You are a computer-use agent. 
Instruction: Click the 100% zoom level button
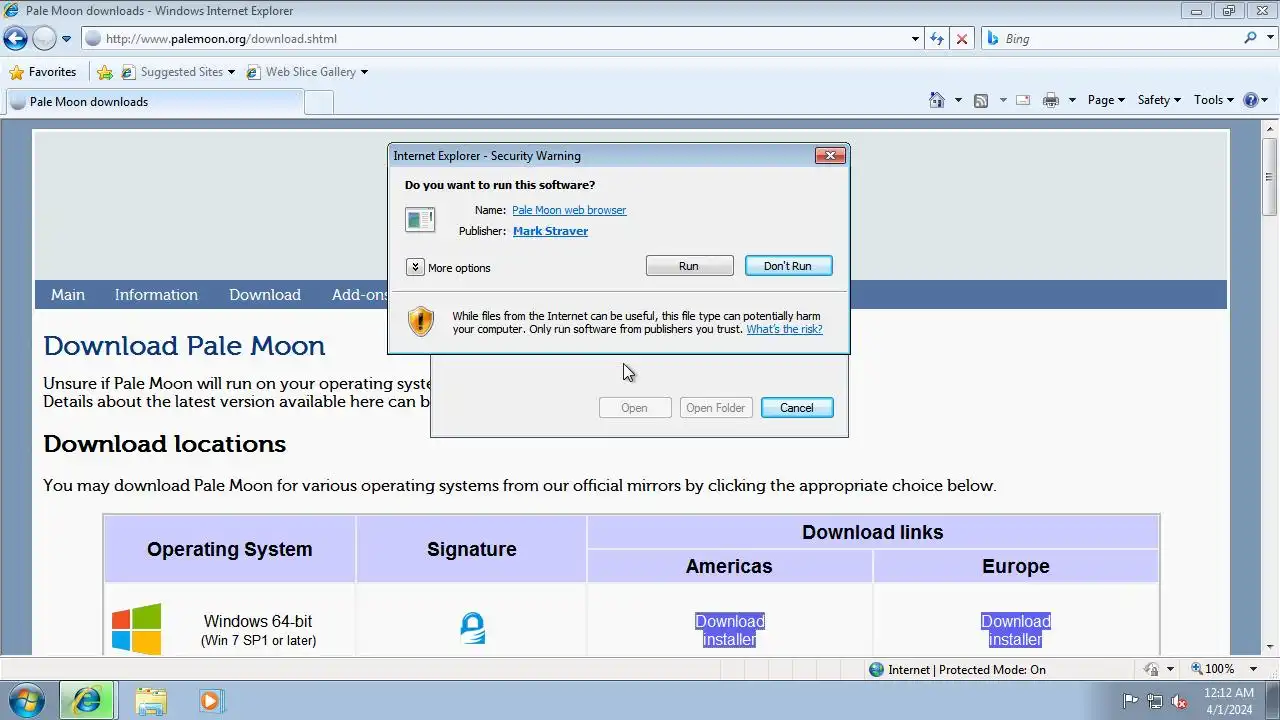click(1211, 669)
